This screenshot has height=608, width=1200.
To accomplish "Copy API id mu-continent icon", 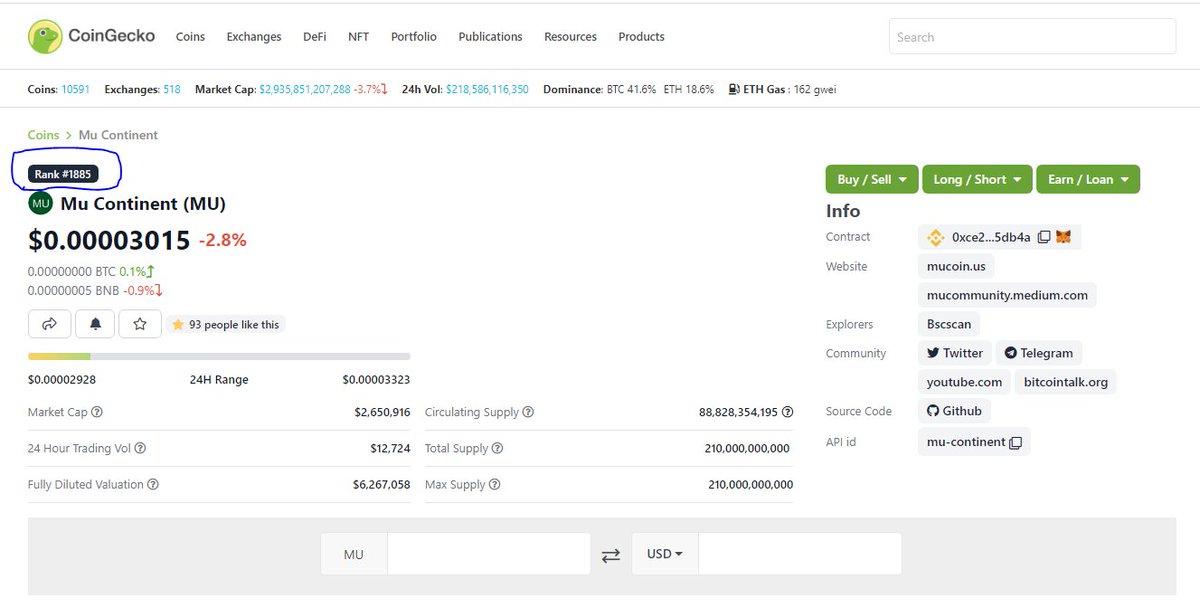I will point(1015,442).
